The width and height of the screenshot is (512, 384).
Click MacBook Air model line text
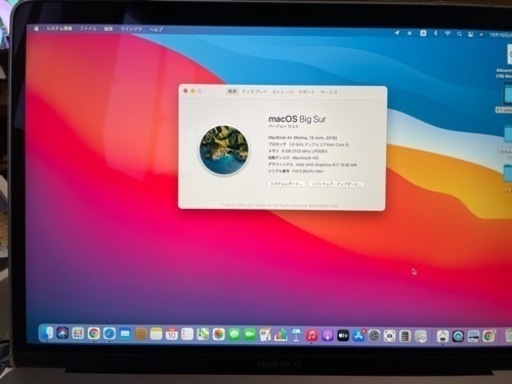303,138
